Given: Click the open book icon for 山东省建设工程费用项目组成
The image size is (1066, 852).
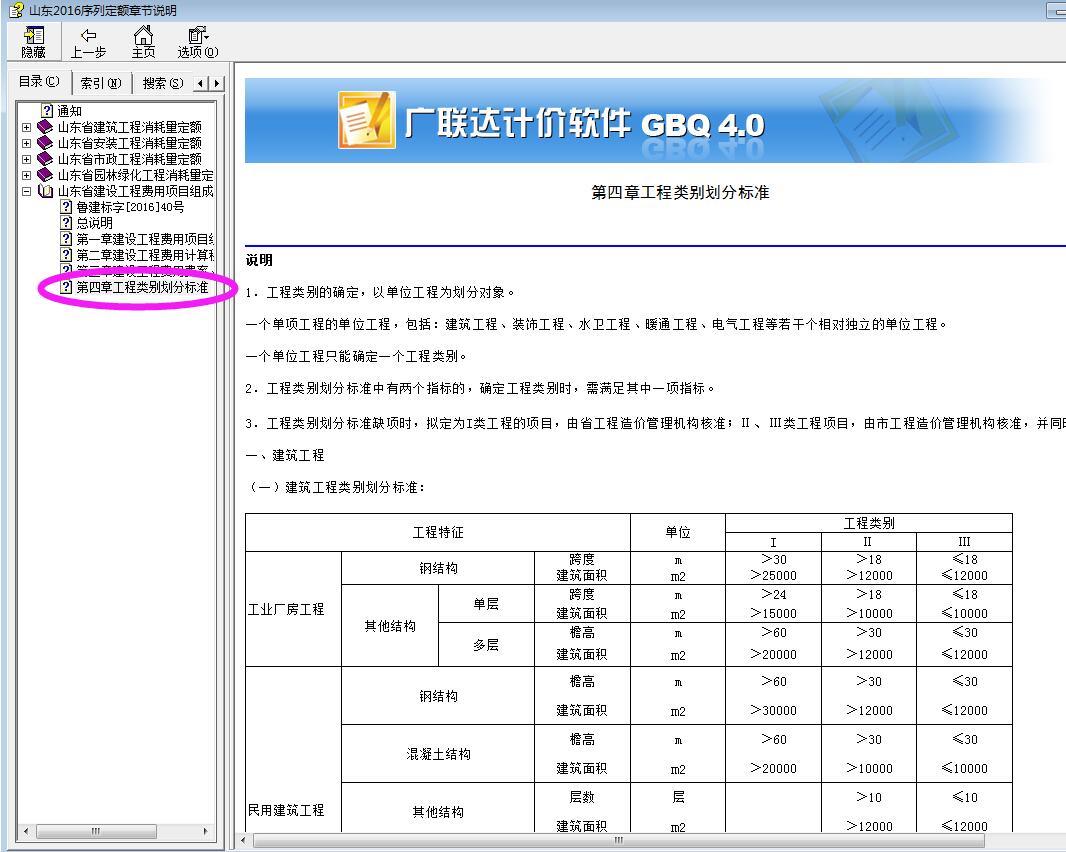Looking at the screenshot, I should [x=46, y=191].
